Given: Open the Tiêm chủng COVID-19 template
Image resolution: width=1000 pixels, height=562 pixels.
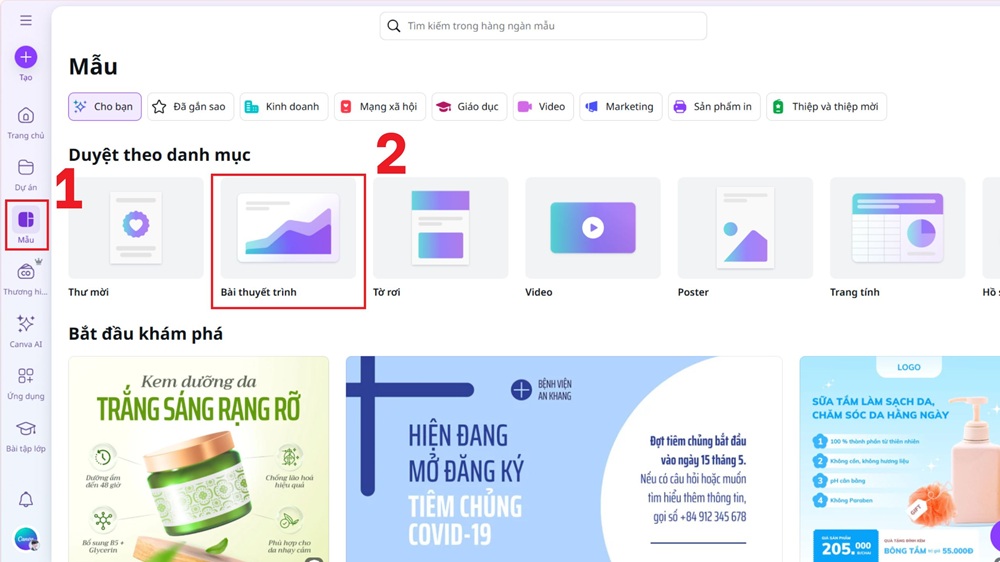Looking at the screenshot, I should point(564,459).
